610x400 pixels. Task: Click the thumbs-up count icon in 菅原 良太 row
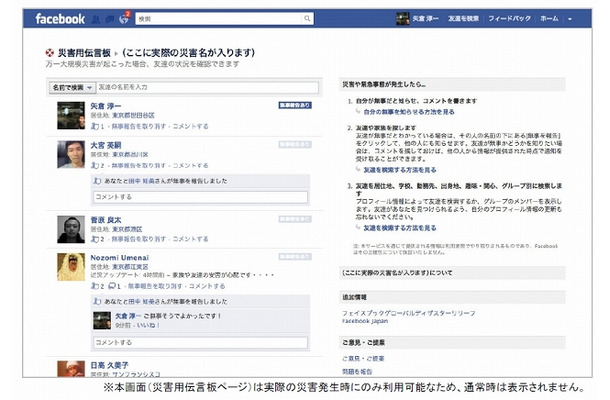tap(95, 239)
